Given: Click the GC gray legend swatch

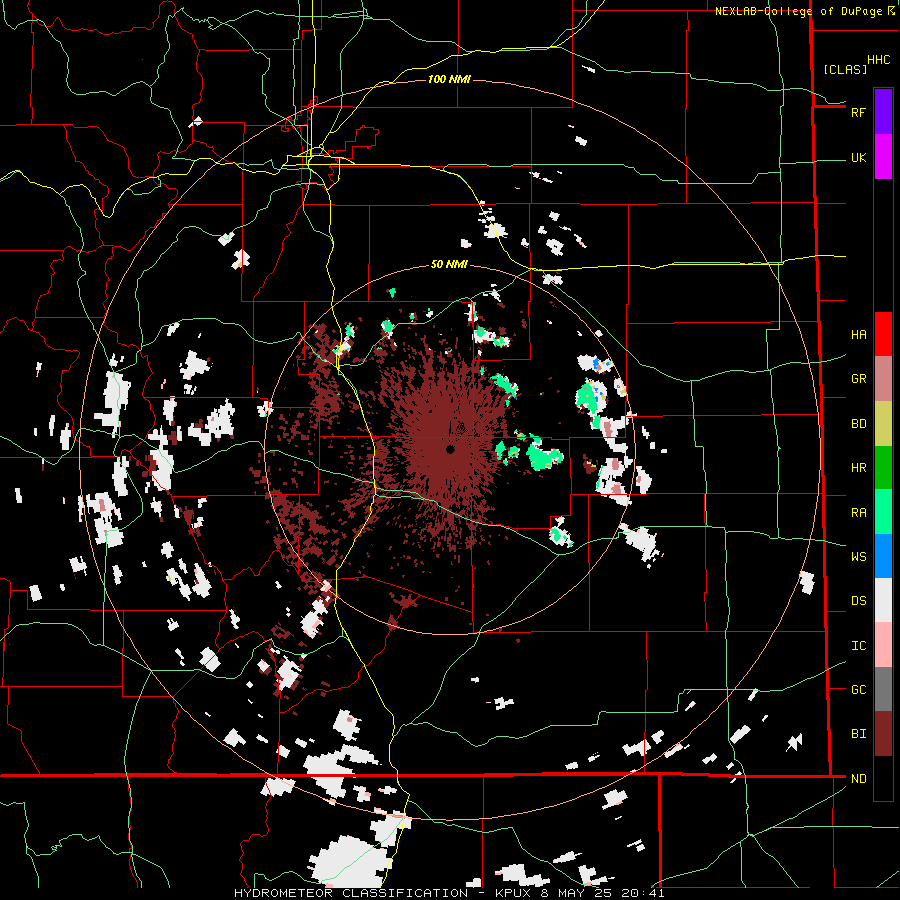Looking at the screenshot, I should click(883, 689).
